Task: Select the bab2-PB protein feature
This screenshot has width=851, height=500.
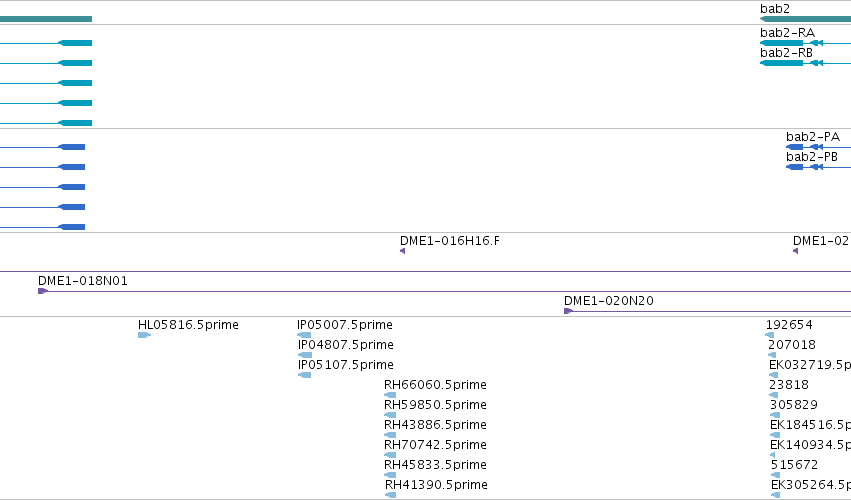Action: pos(818,167)
